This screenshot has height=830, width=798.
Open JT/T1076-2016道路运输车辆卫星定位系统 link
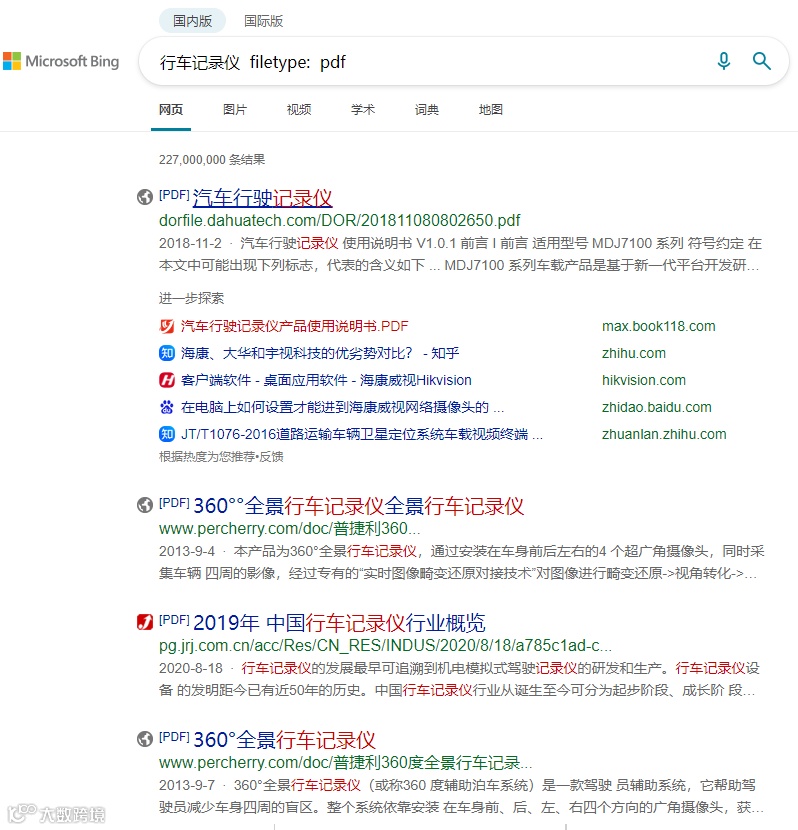pyautogui.click(x=362, y=434)
